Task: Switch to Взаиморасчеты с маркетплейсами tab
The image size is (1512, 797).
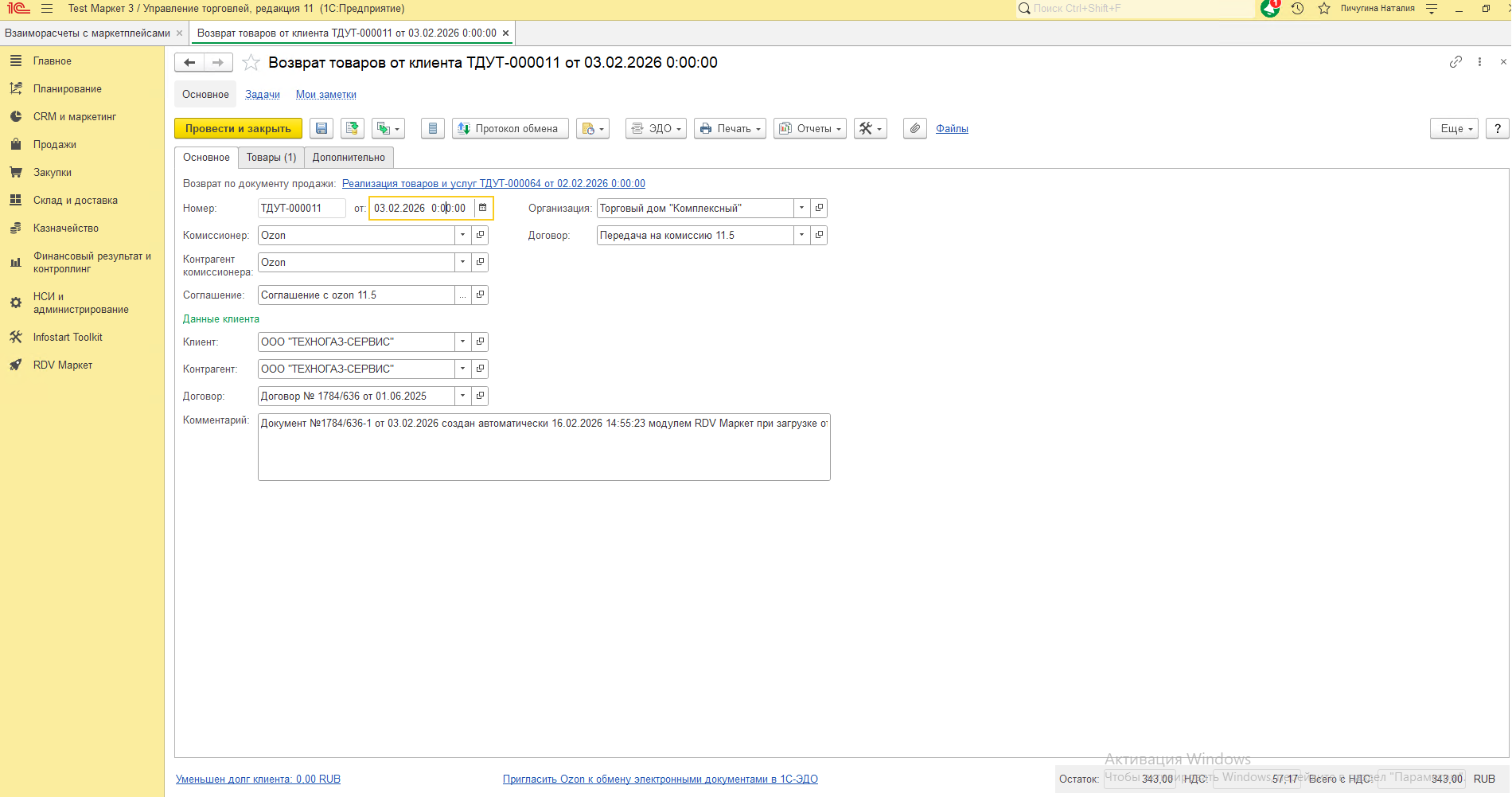Action: (x=88, y=33)
